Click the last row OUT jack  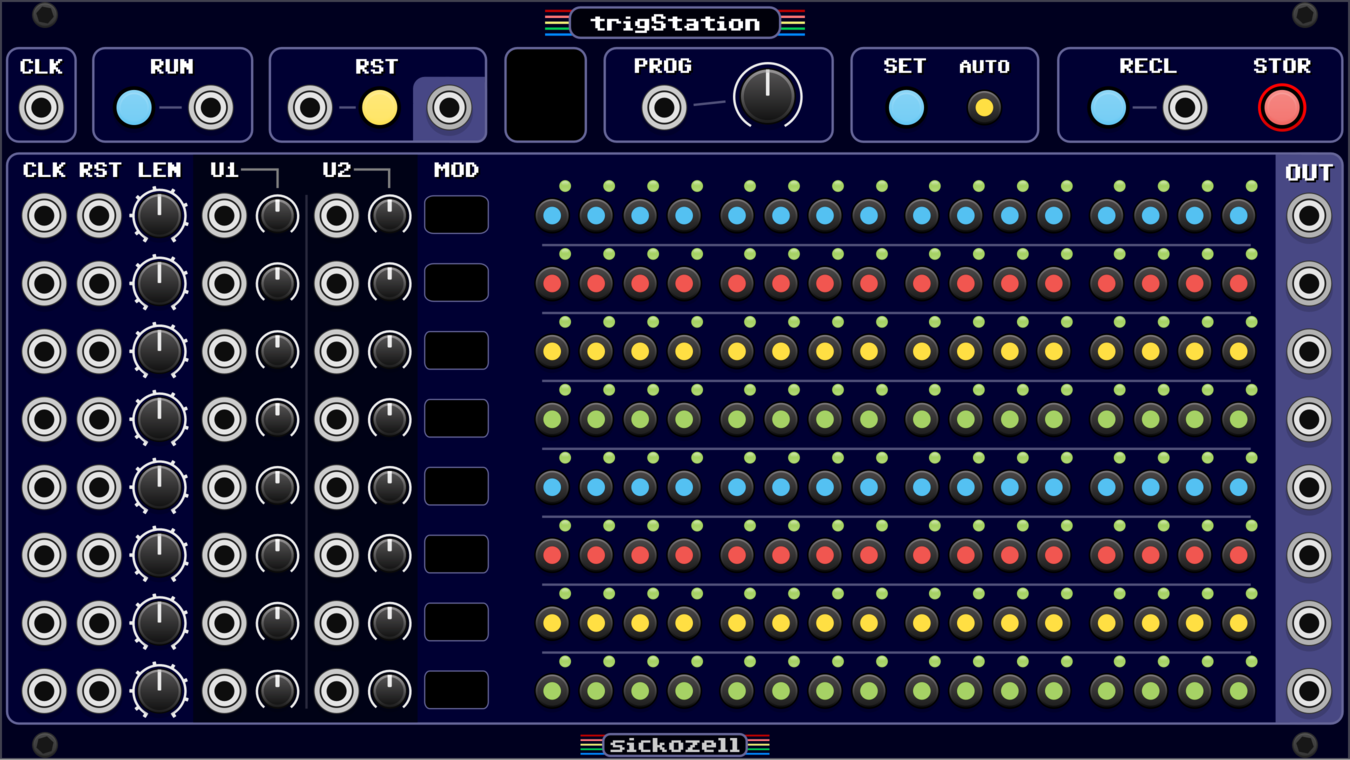(1309, 691)
